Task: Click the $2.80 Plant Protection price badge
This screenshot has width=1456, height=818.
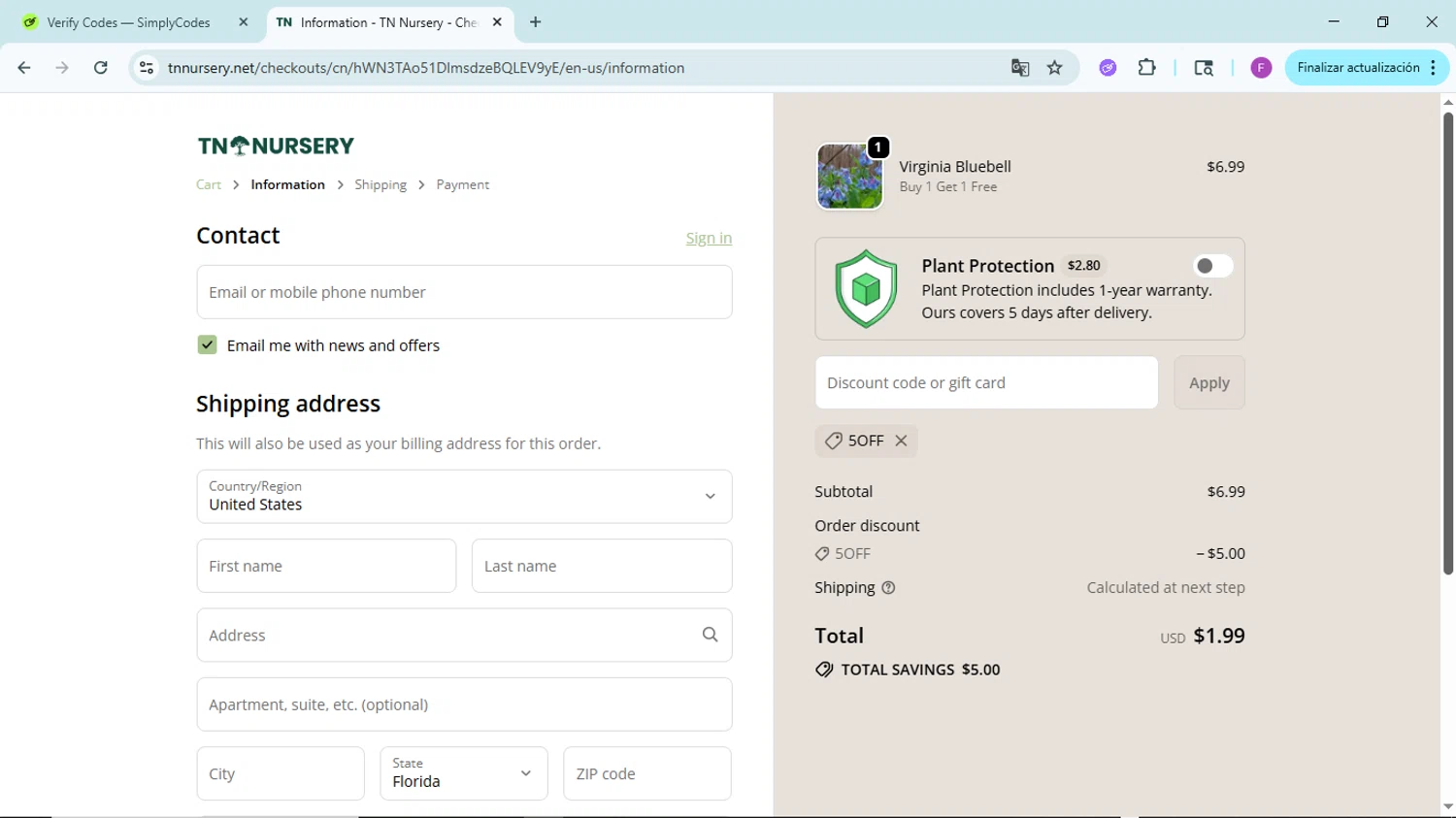Action: coord(1084,266)
